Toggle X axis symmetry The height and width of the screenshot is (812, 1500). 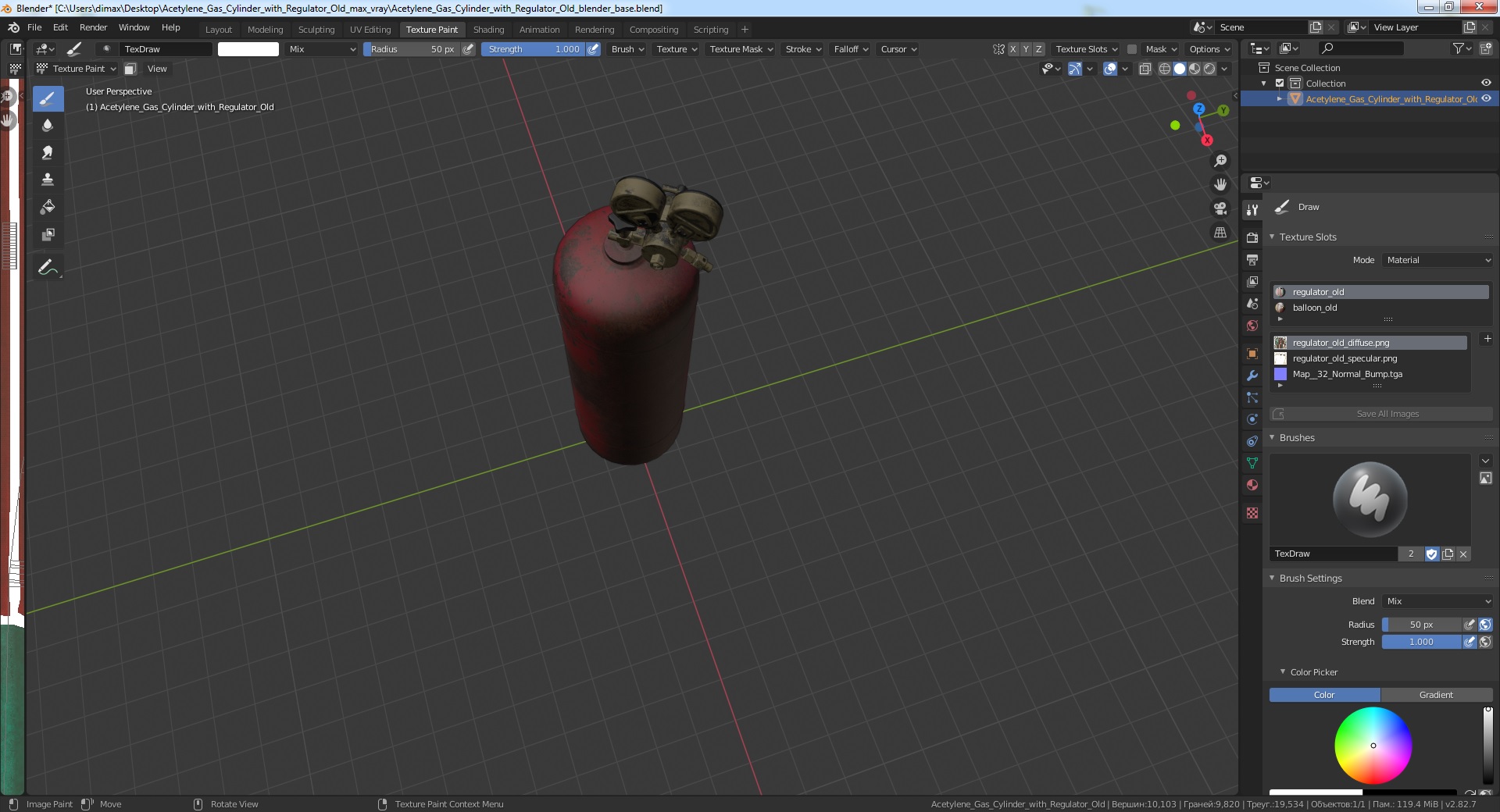click(1013, 49)
